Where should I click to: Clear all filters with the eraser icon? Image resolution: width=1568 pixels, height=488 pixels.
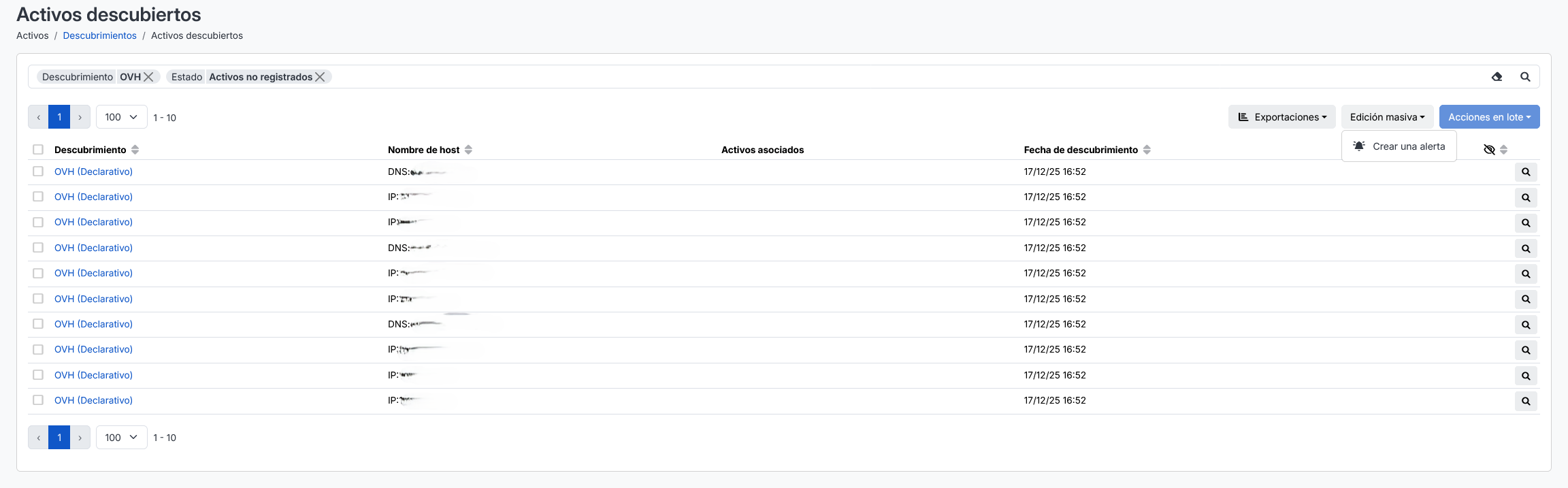(x=1497, y=77)
